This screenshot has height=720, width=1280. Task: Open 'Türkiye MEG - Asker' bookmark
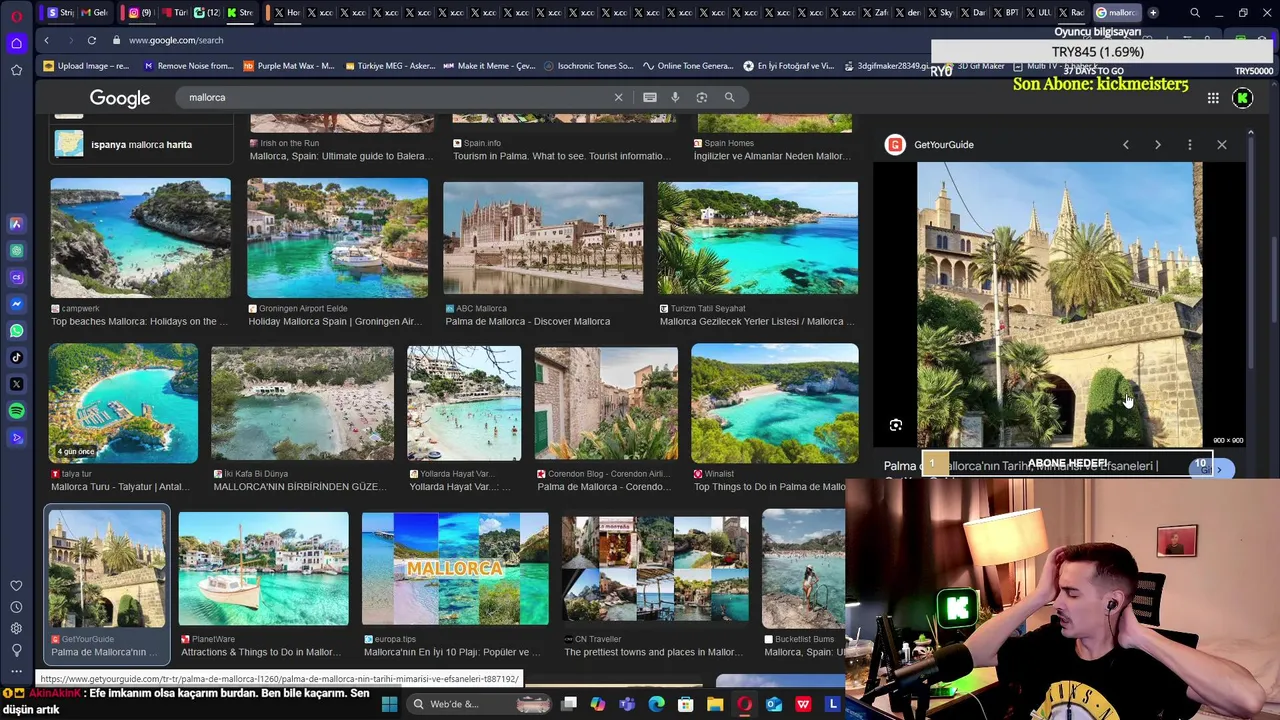390,66
